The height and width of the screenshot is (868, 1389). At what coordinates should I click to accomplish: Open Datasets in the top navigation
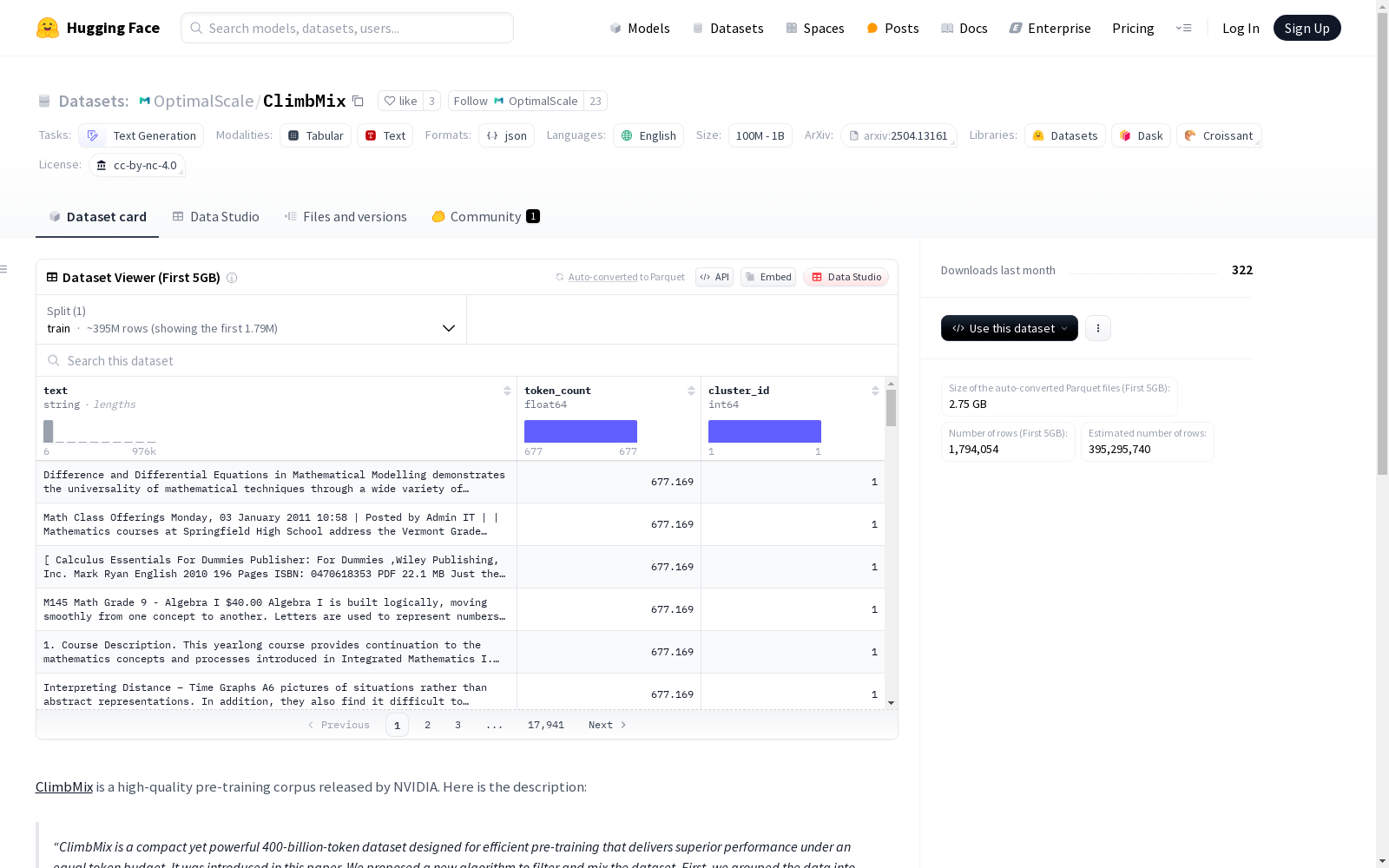point(727,28)
